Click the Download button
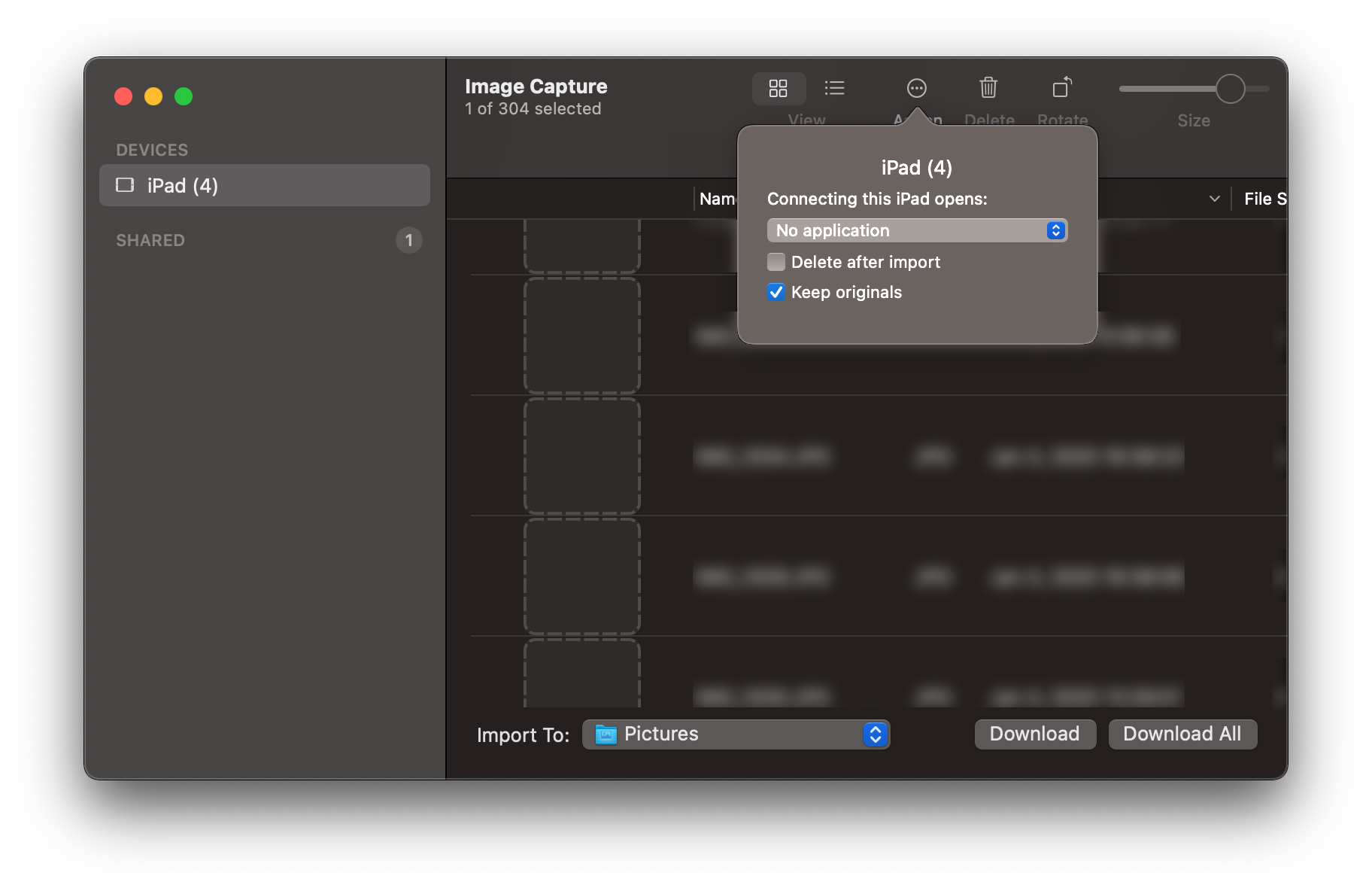 tap(1035, 734)
